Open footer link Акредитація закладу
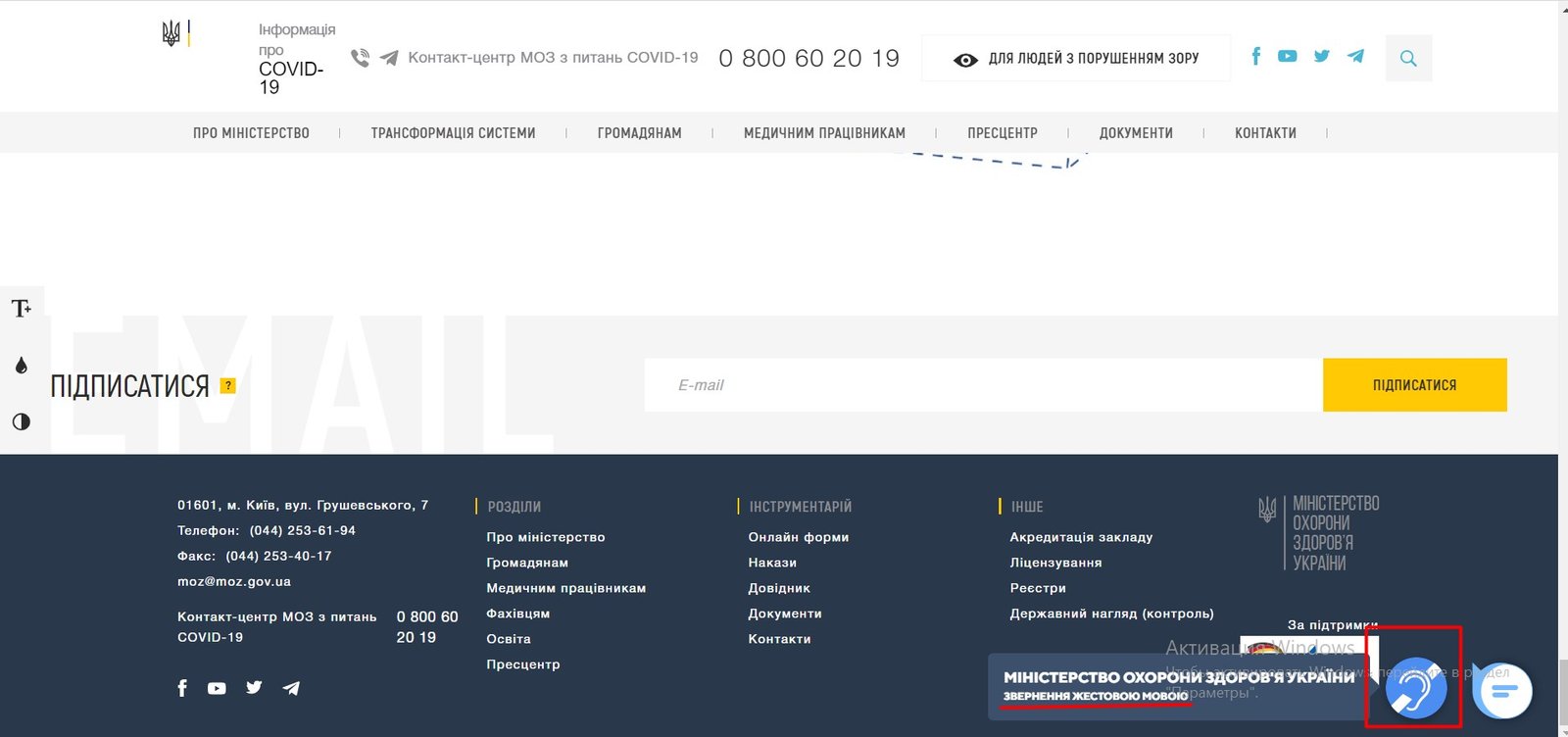 [1081, 537]
